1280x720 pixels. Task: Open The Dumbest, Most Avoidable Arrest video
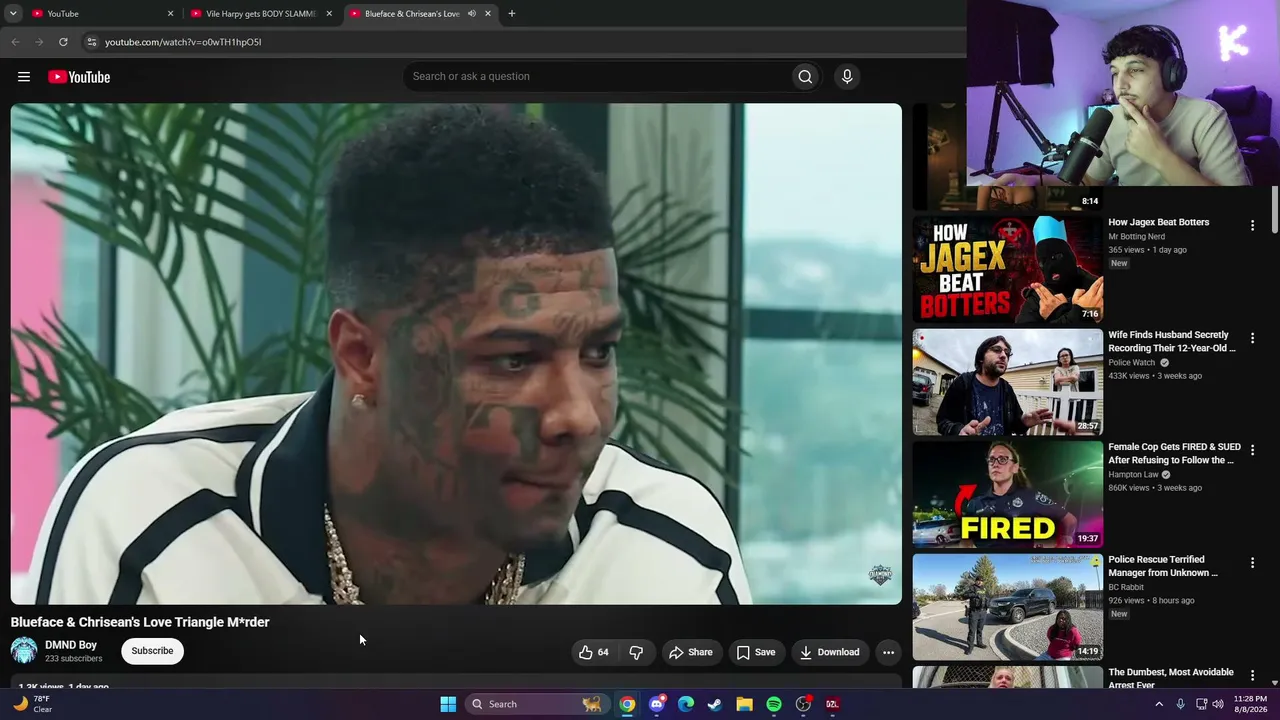pos(1170,678)
